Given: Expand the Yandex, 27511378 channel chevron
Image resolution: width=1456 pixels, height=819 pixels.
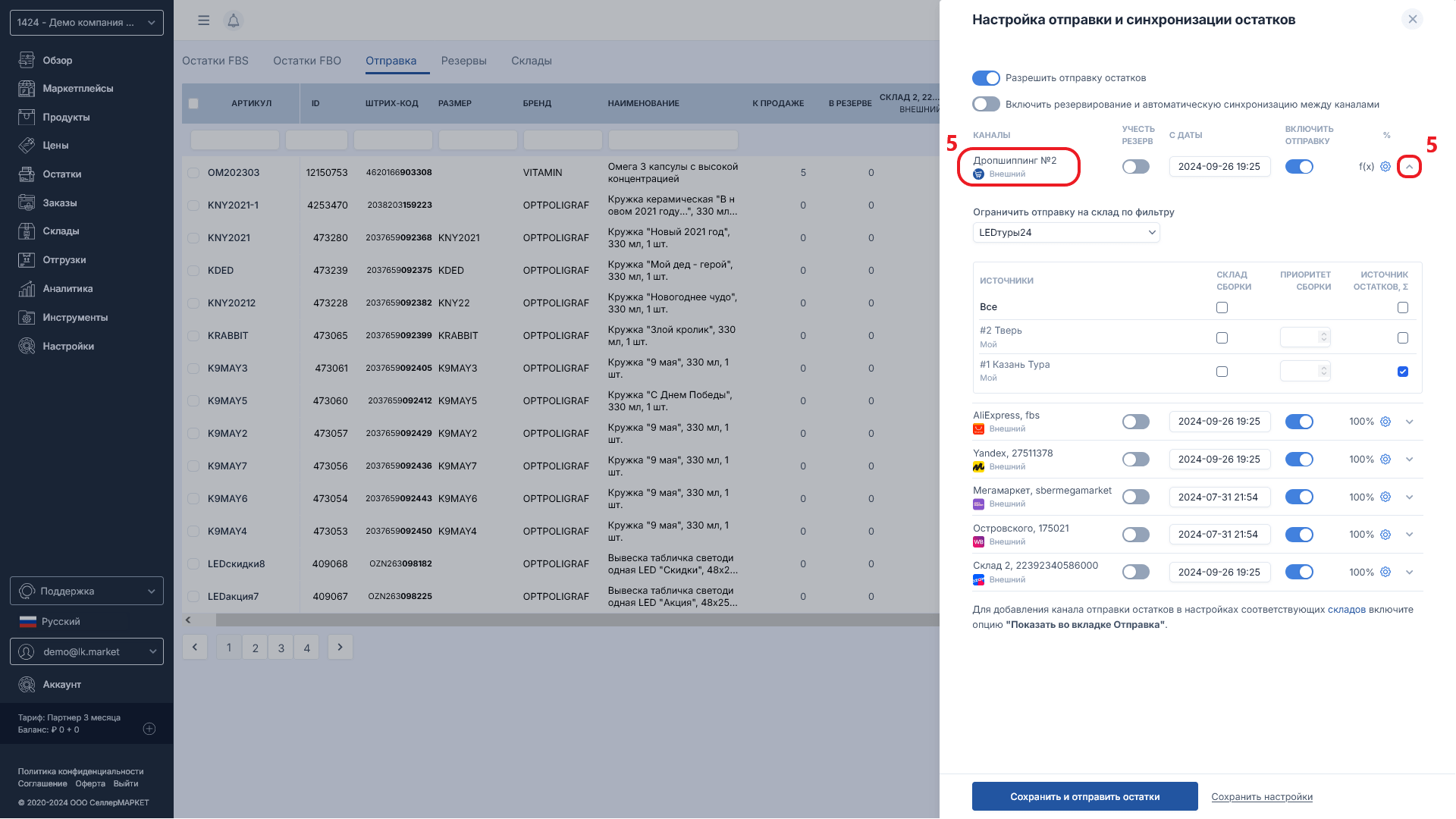Looking at the screenshot, I should click(x=1410, y=460).
